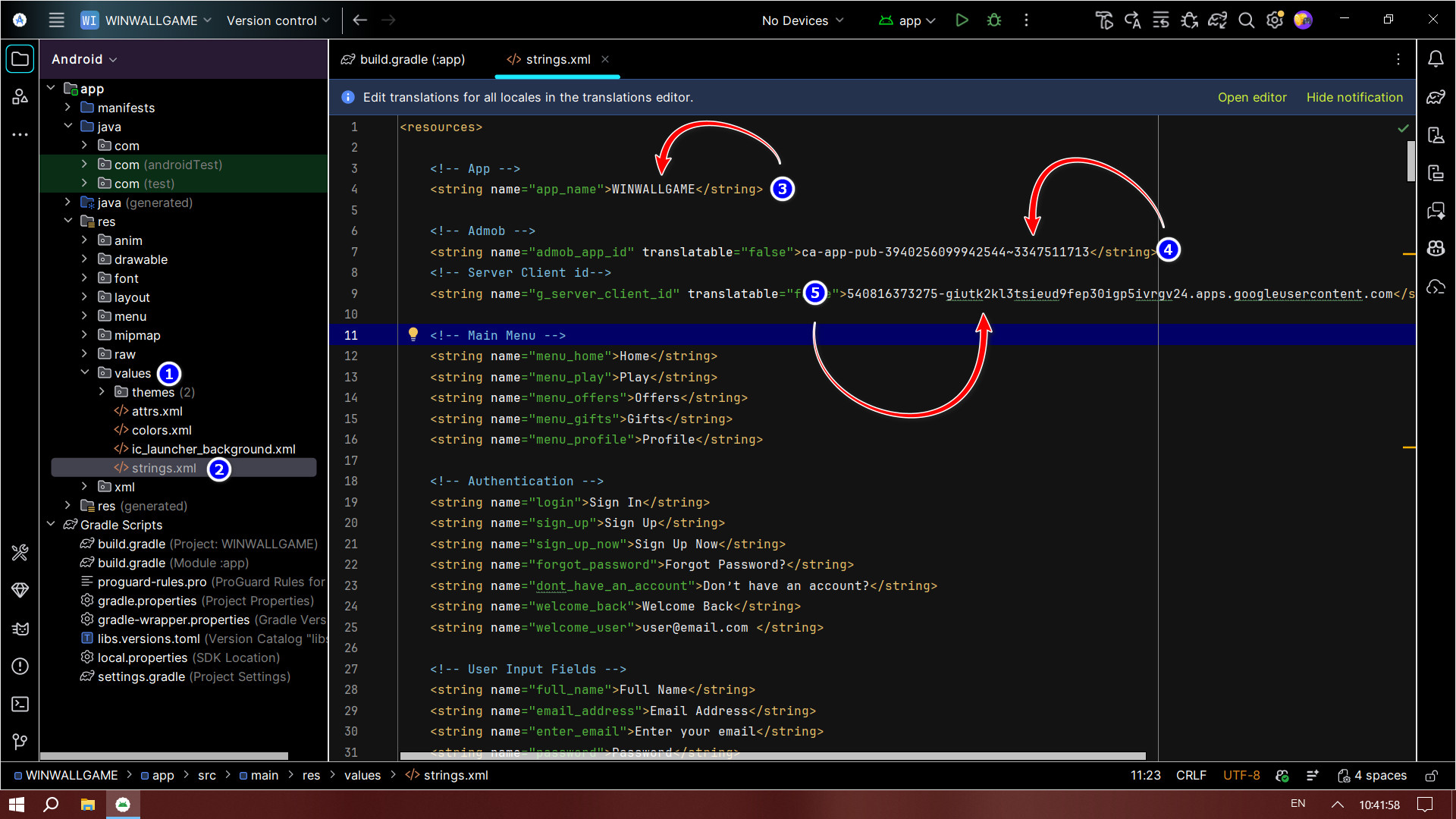Screen dimensions: 1456x819
Task: Open the main hamburger menu
Action: [x=56, y=20]
